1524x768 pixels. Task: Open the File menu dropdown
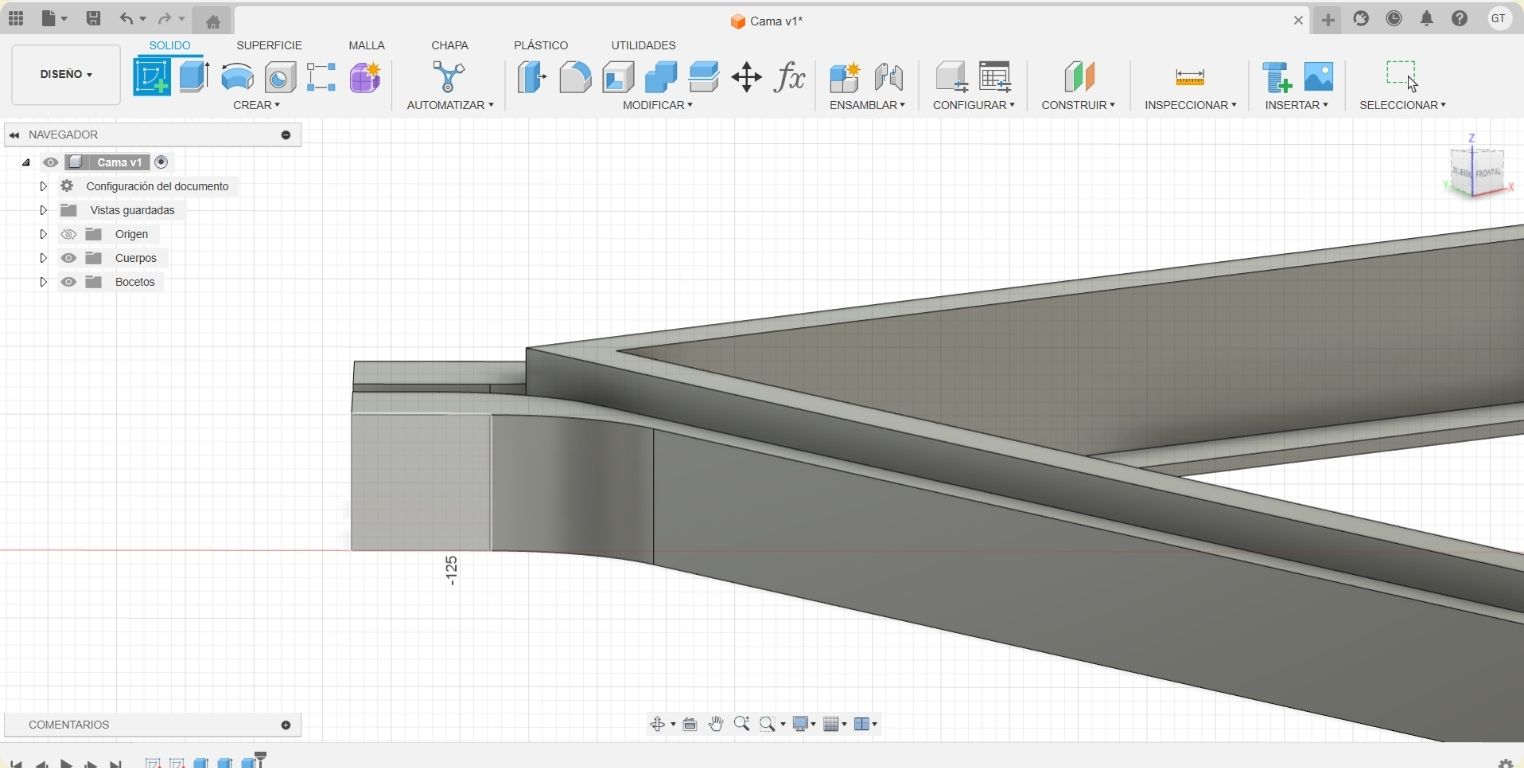click(x=54, y=18)
